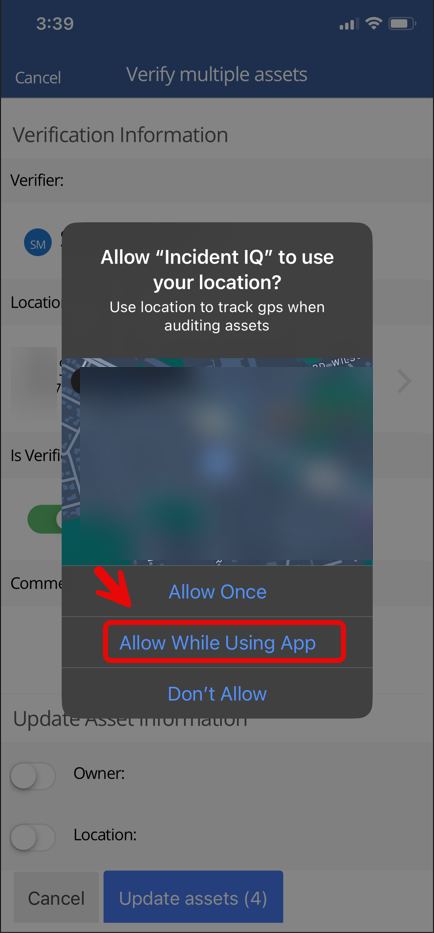Image resolution: width=434 pixels, height=933 pixels.
Task: Tap the Update Asset Information heading
Action: click(x=130, y=719)
